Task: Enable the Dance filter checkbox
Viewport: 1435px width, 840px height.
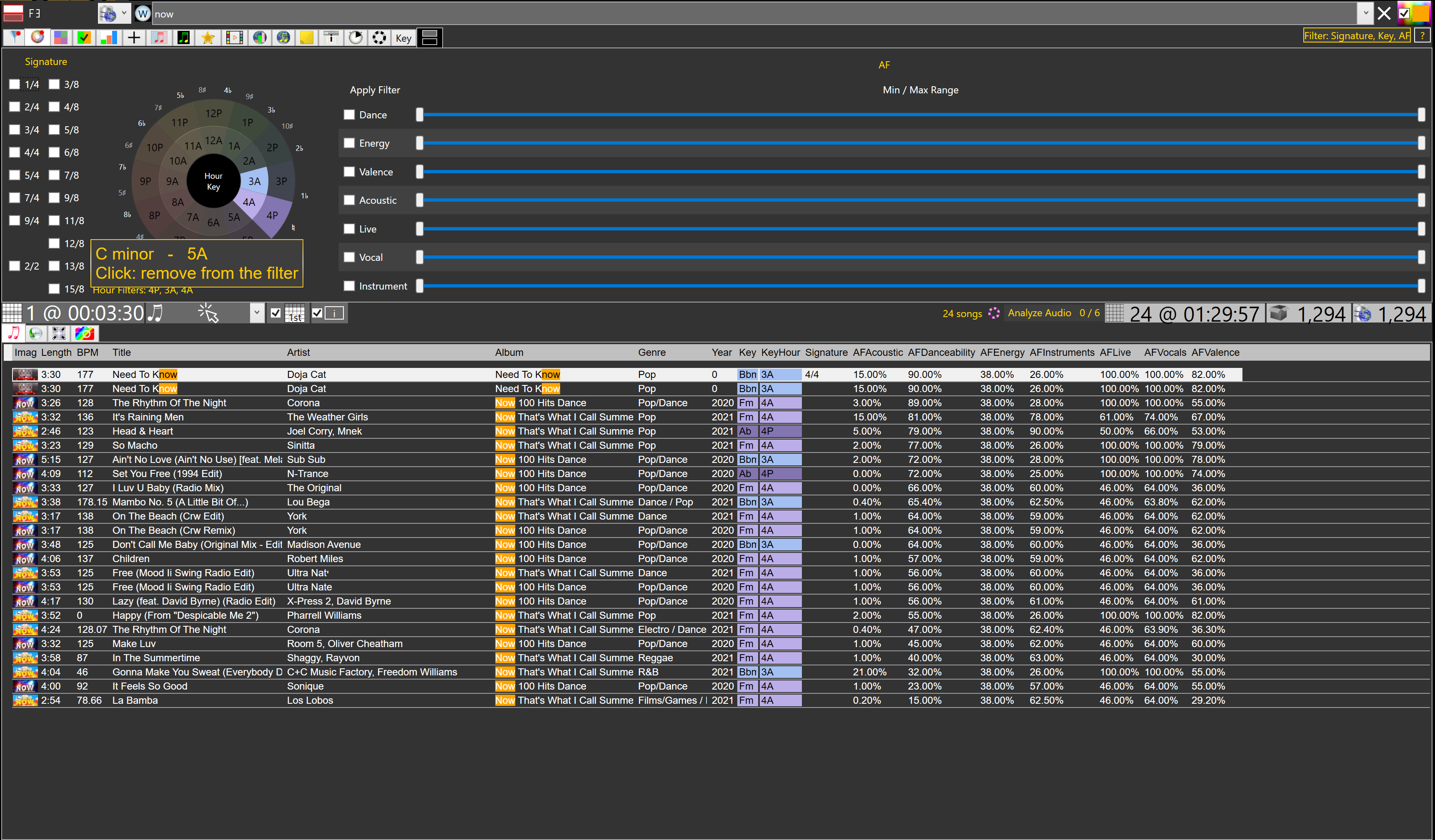Action: coord(349,115)
